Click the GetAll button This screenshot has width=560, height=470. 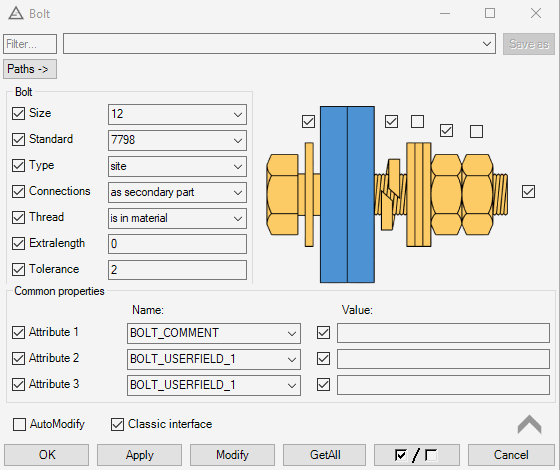(325, 455)
